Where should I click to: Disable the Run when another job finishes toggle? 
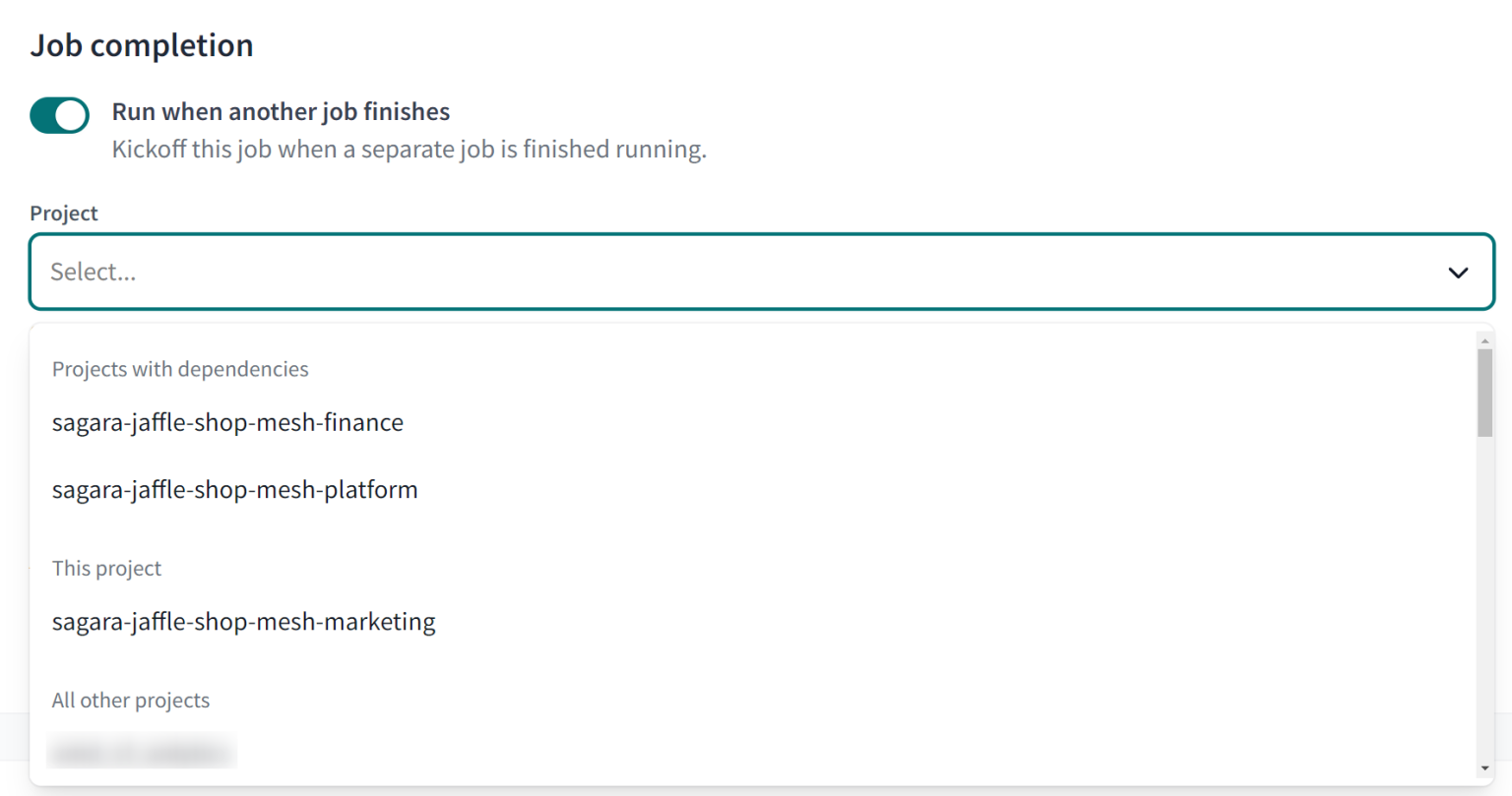coord(59,115)
